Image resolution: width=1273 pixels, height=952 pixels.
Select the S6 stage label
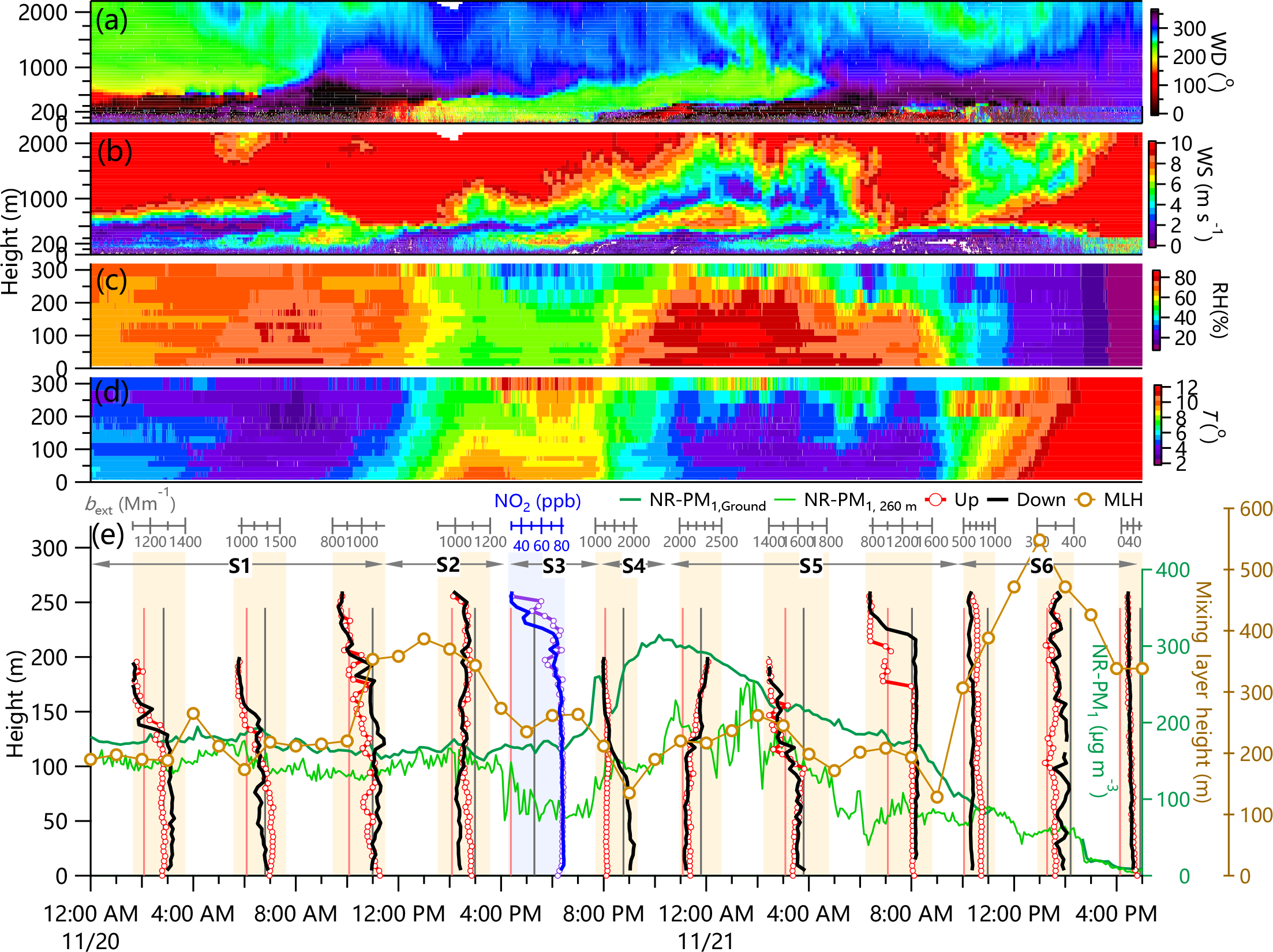(1042, 566)
